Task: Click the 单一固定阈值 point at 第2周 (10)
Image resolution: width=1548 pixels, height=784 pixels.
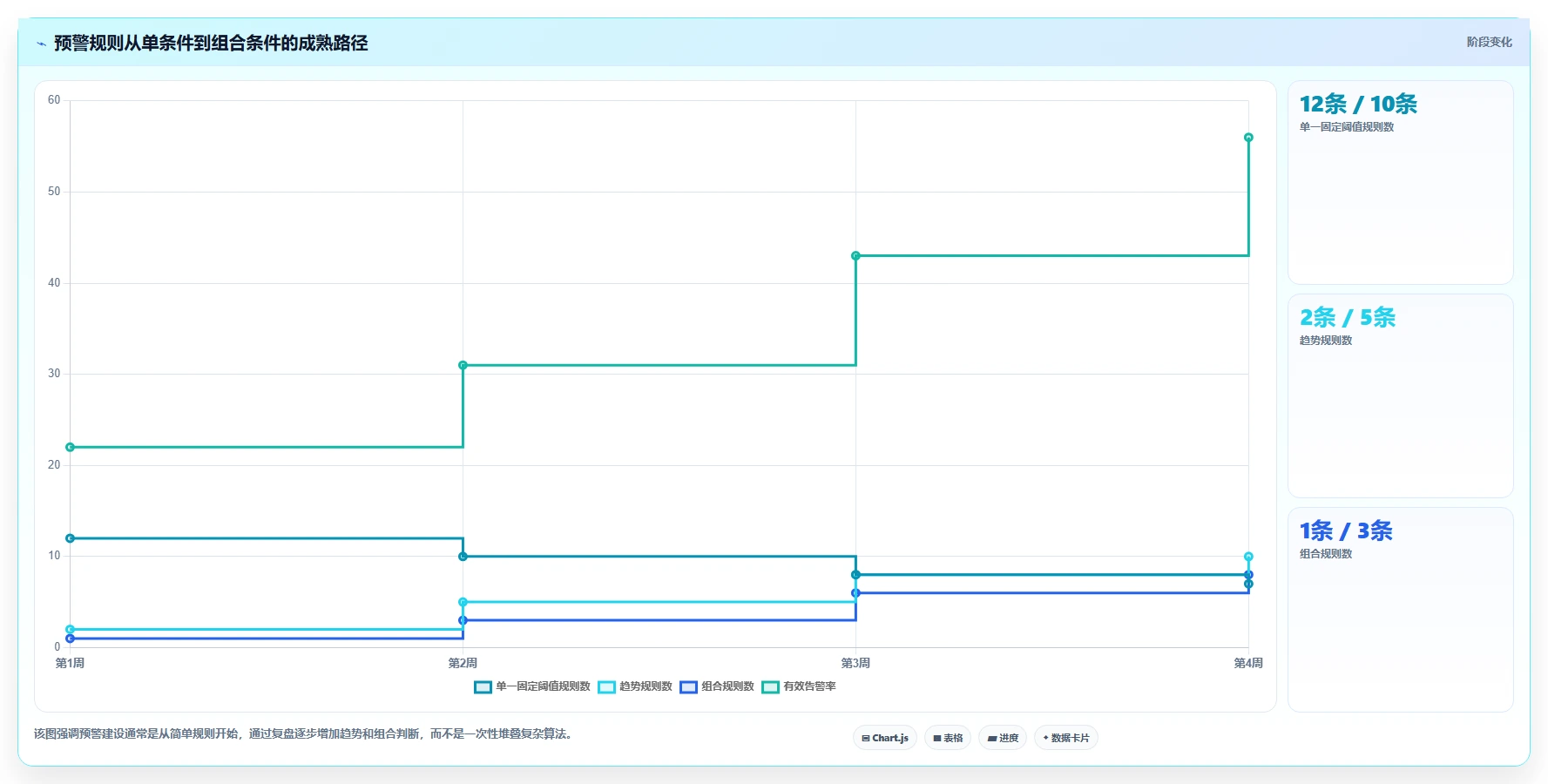Action: [463, 557]
